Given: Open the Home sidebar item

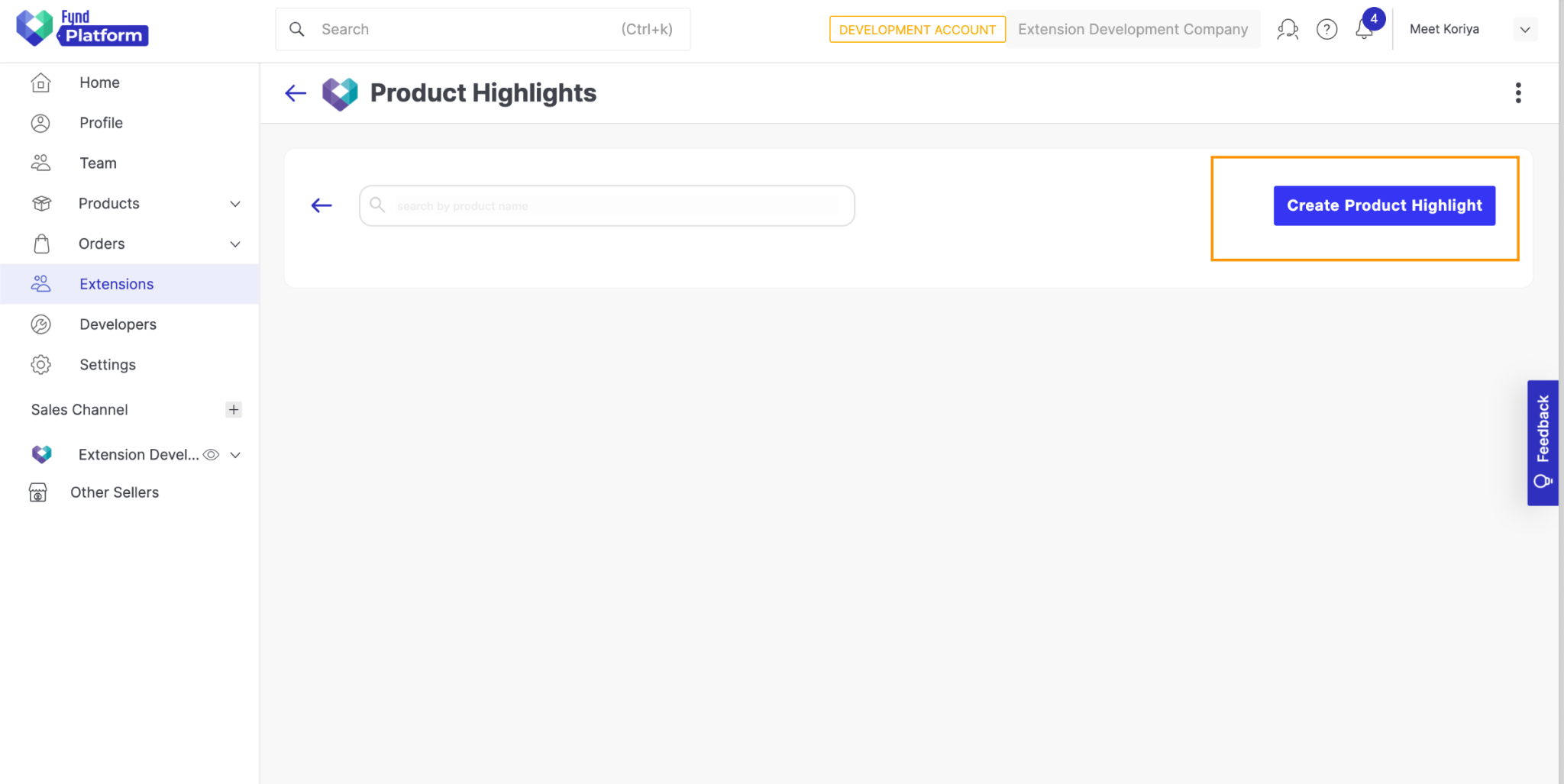Looking at the screenshot, I should coord(130,82).
